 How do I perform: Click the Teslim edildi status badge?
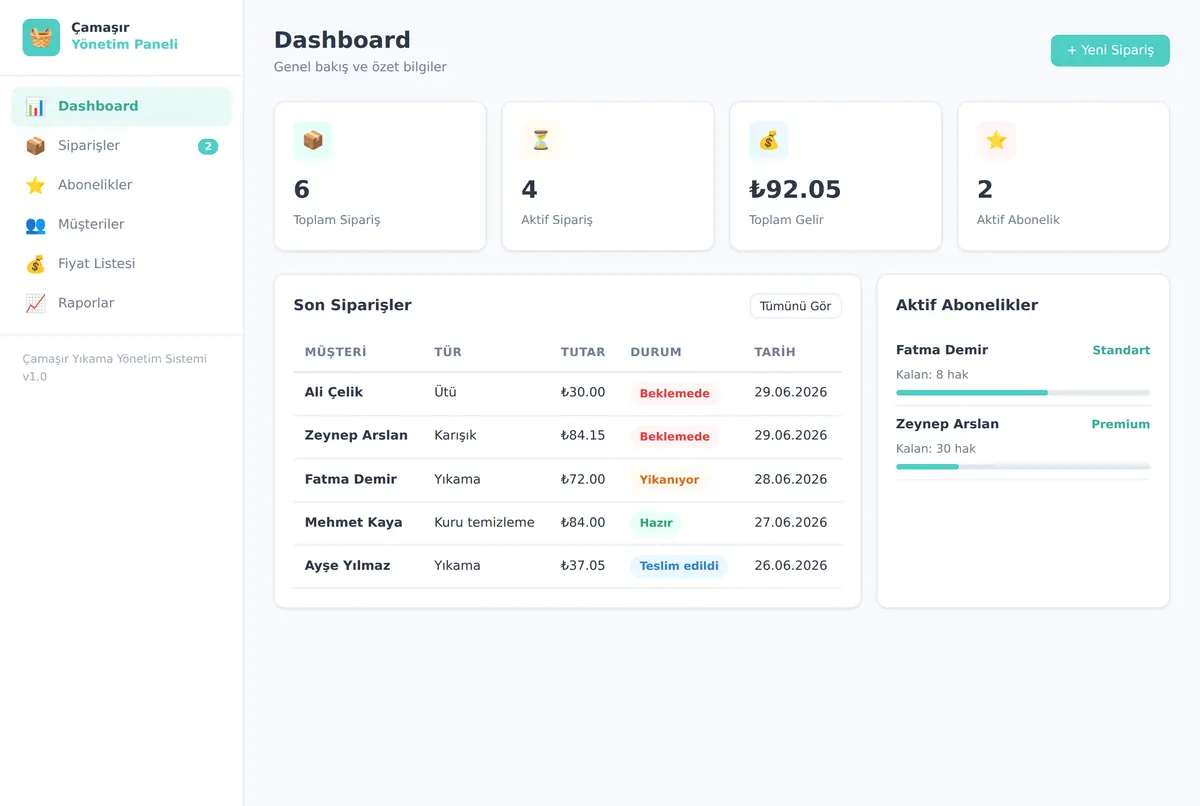[x=679, y=566]
